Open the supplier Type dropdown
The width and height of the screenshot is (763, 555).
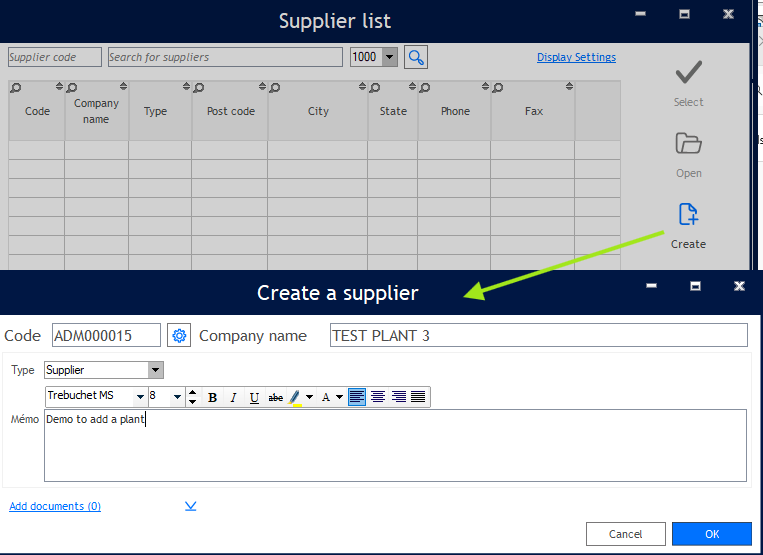pos(155,370)
